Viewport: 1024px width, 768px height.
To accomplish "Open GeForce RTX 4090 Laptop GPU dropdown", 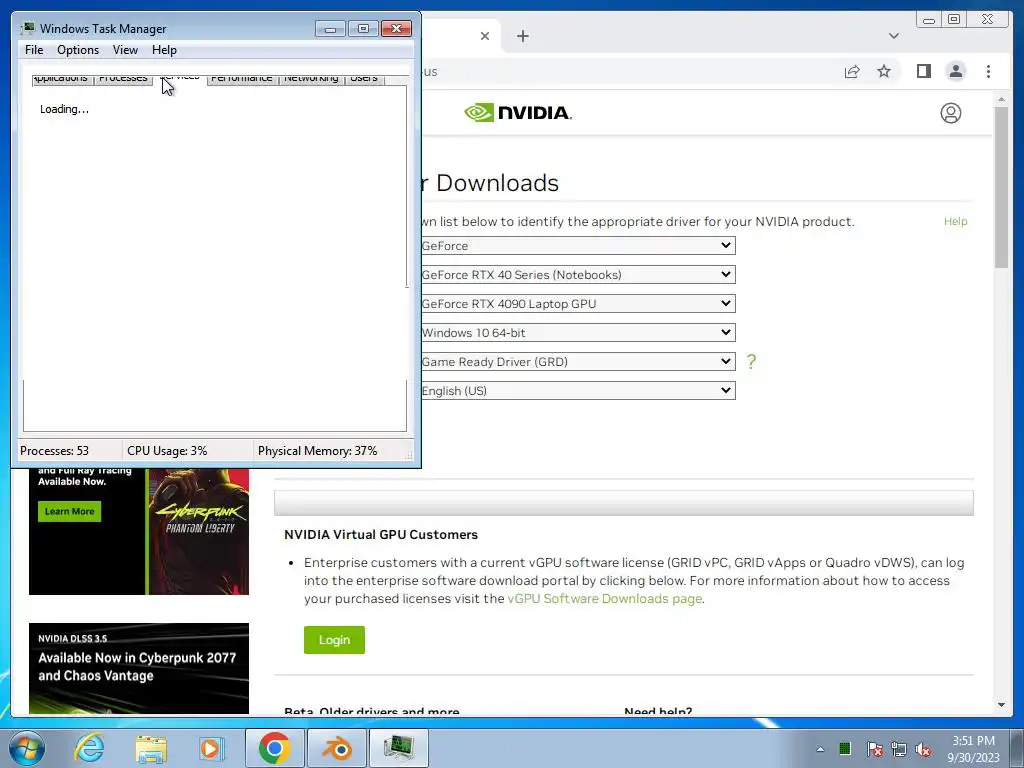I will tap(578, 304).
